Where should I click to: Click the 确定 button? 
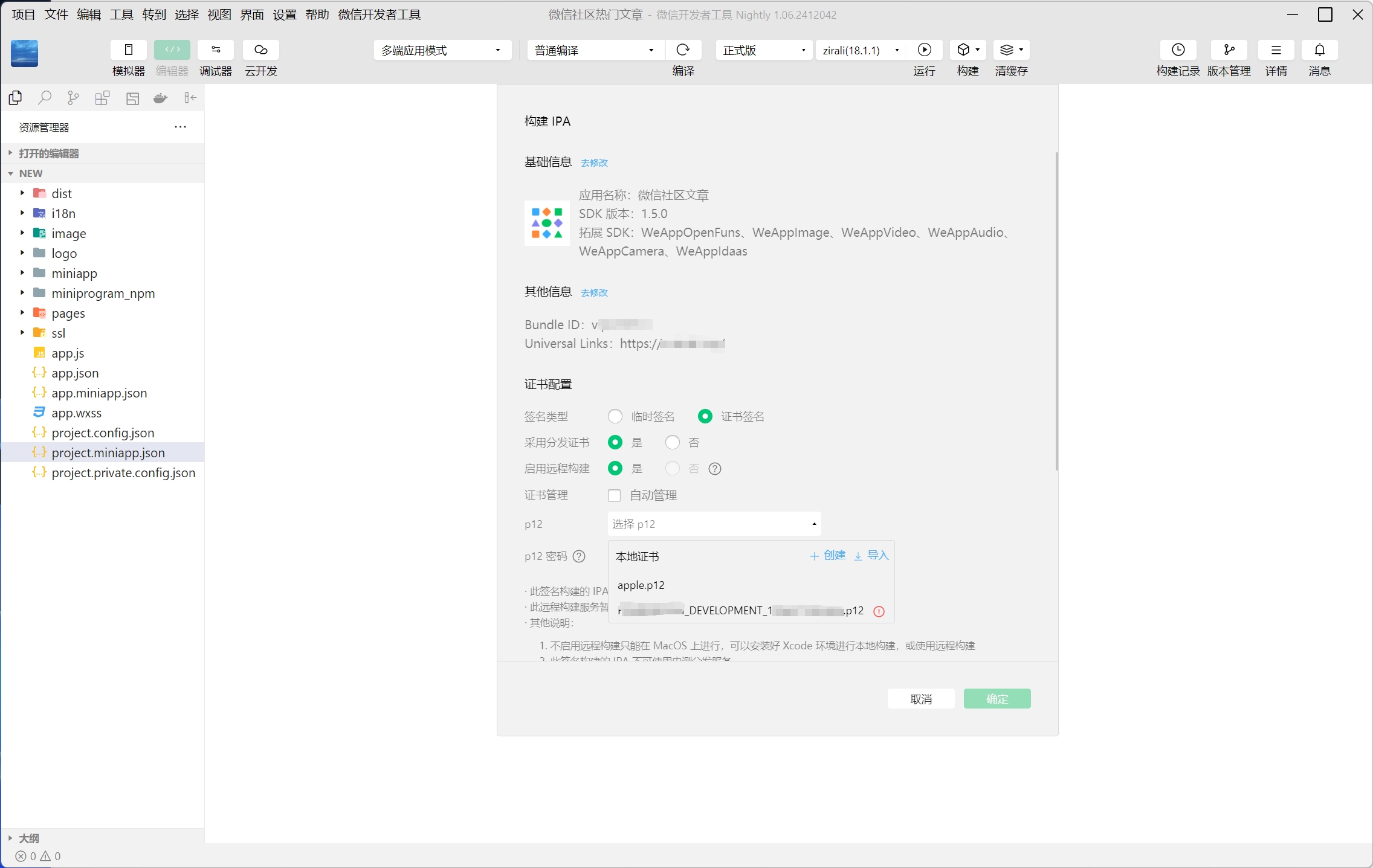[x=997, y=699]
